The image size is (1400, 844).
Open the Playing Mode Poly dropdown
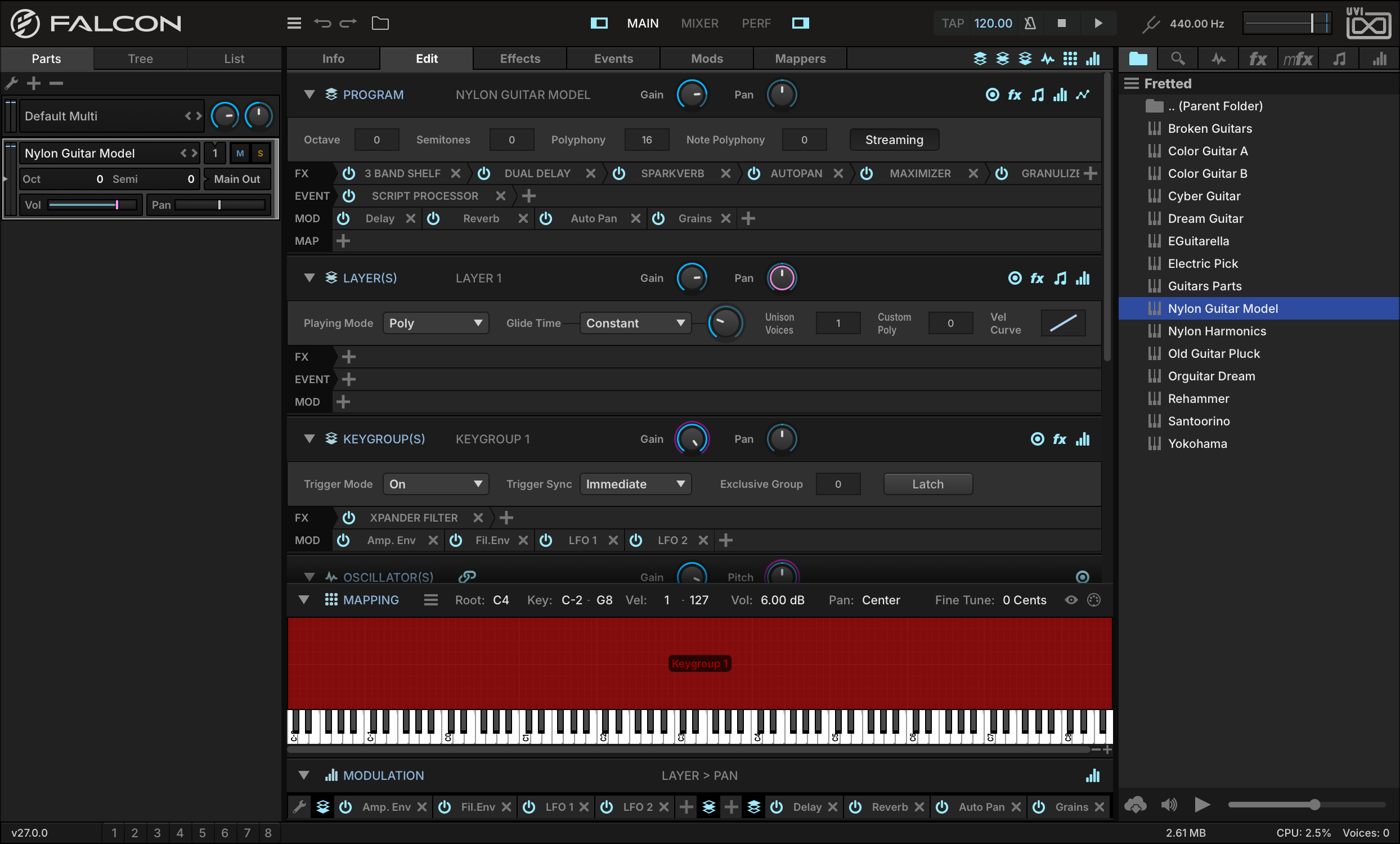pyautogui.click(x=436, y=323)
